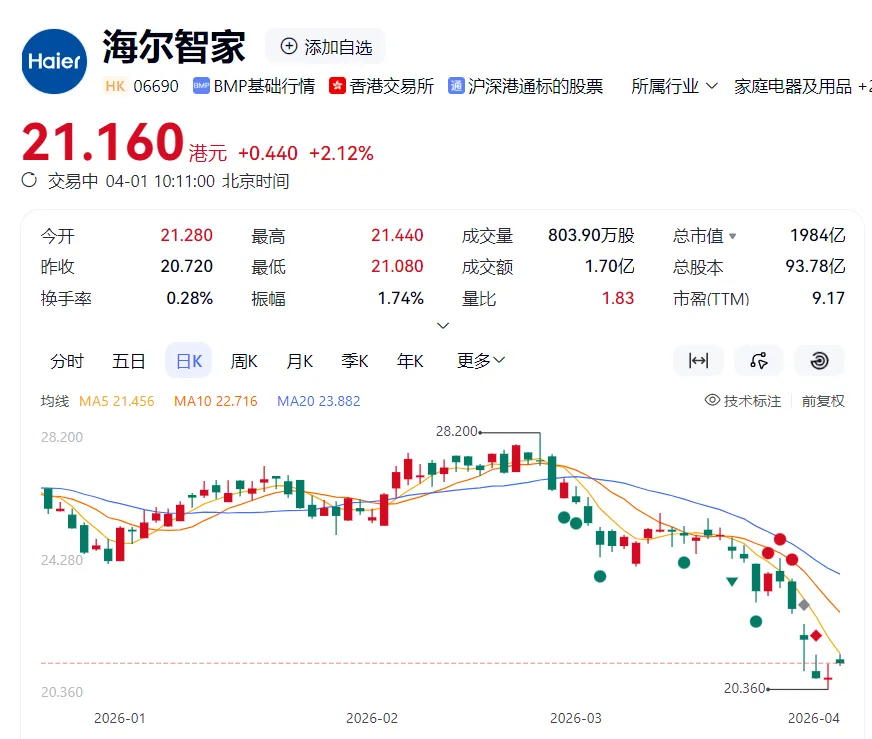Open the 更多 periods dropdown
The height and width of the screenshot is (739, 872).
pos(480,360)
